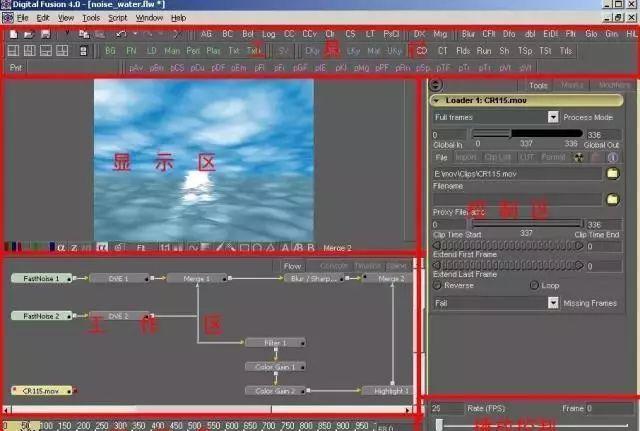Image resolution: width=640 pixels, height=431 pixels.
Task: Click the BG background tool button
Action: 110,50
